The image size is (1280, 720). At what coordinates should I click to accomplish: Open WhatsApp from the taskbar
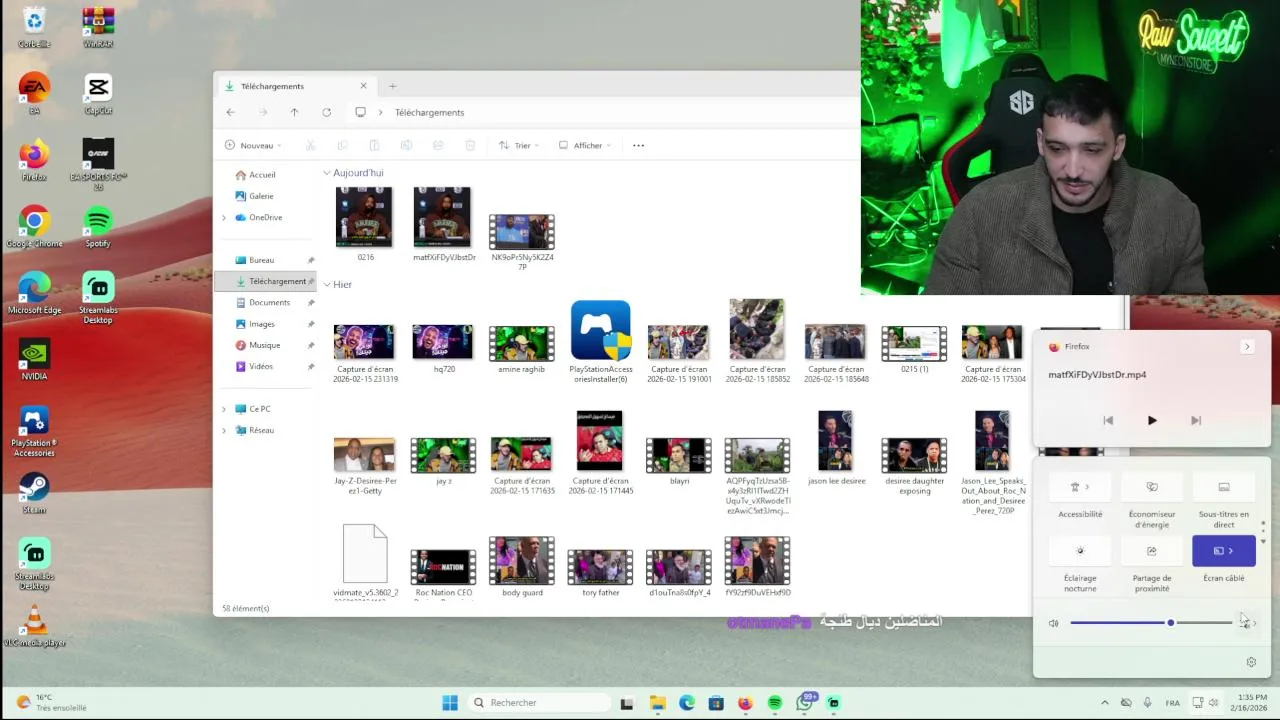pos(805,702)
